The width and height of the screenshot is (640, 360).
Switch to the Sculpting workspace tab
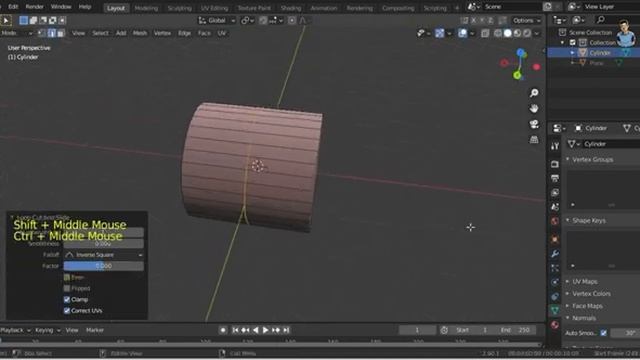click(180, 8)
